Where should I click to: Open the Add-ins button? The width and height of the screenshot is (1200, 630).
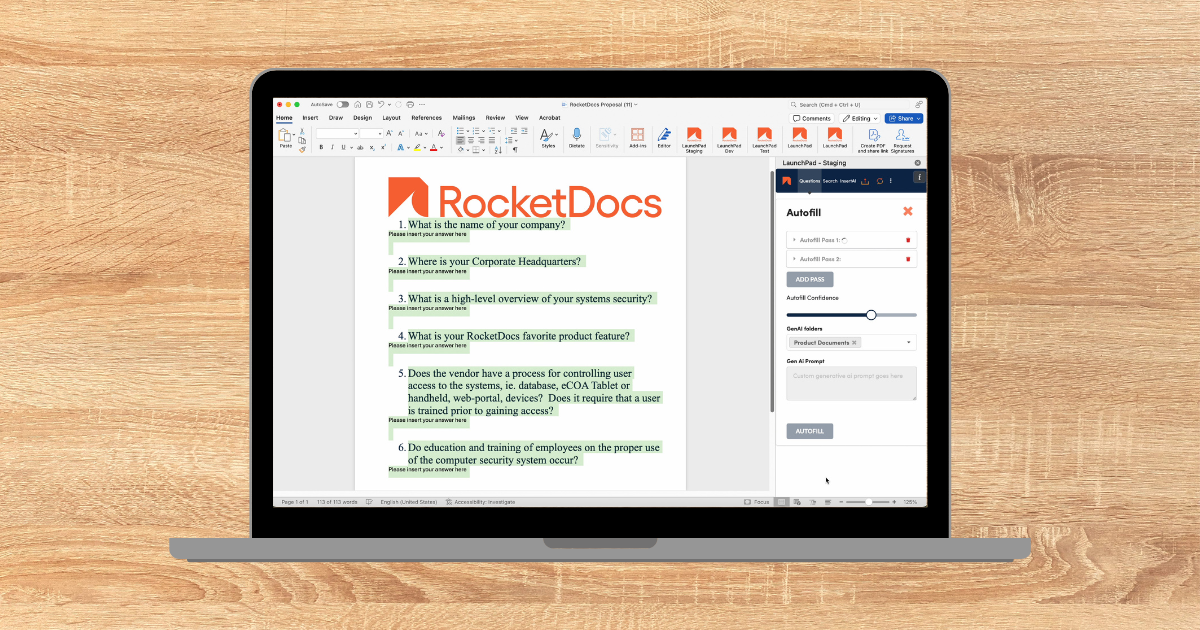pos(637,138)
